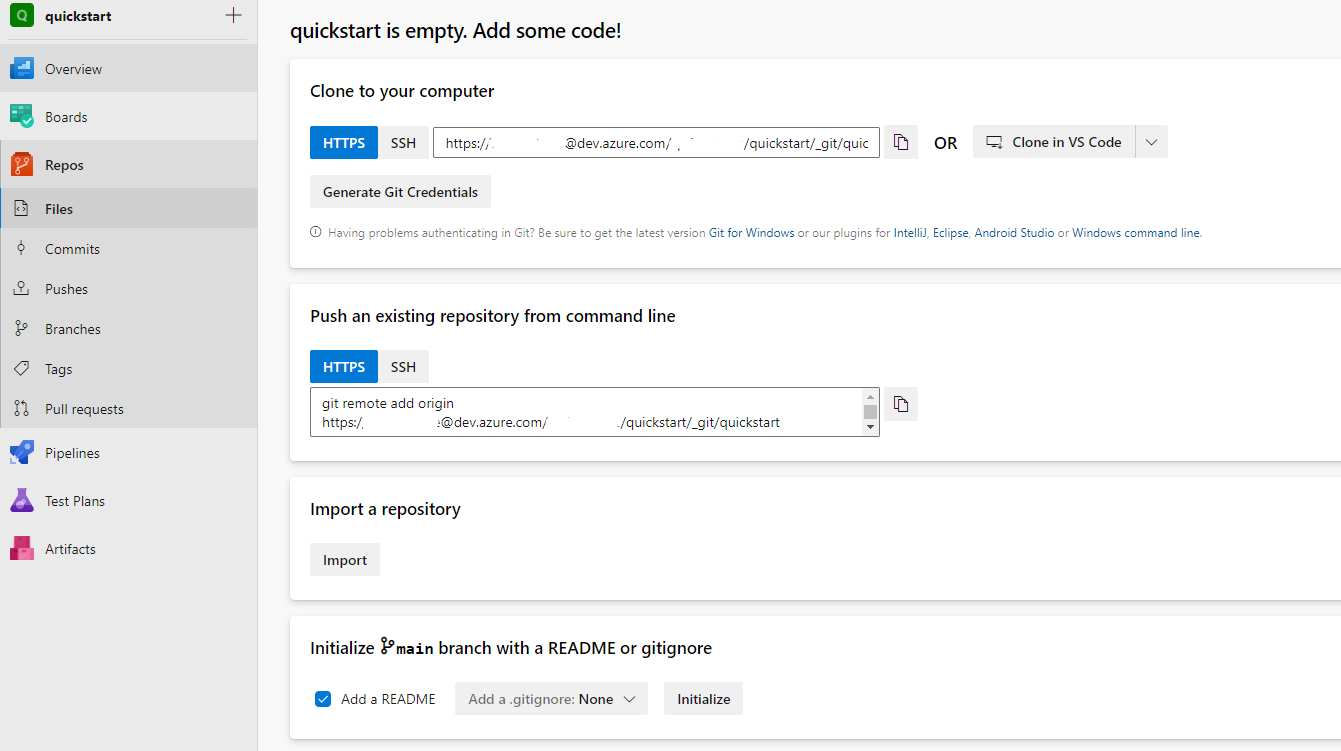Viewport: 1341px width, 751px height.
Task: Click the quickstart project name
Action: click(x=78, y=16)
